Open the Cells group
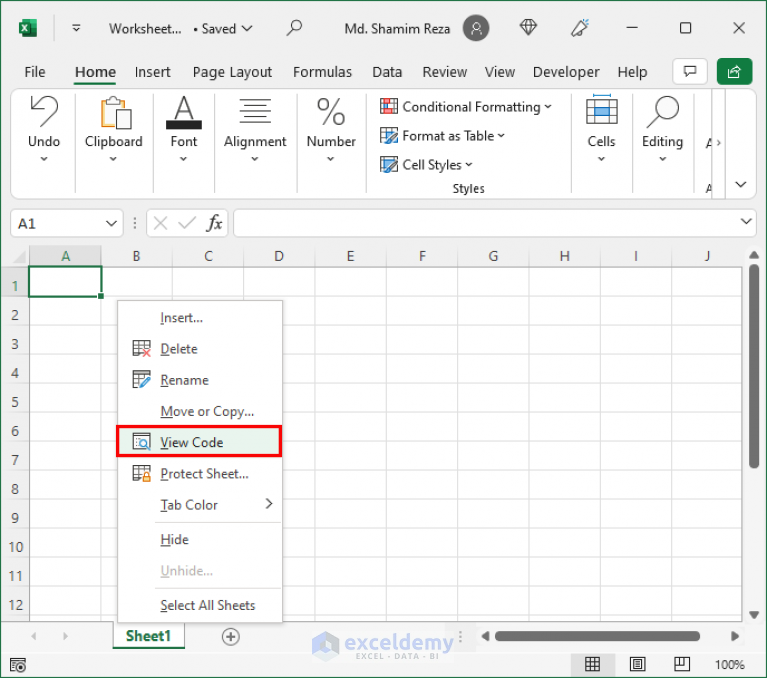Viewport: 767px width, 678px height. pyautogui.click(x=601, y=129)
